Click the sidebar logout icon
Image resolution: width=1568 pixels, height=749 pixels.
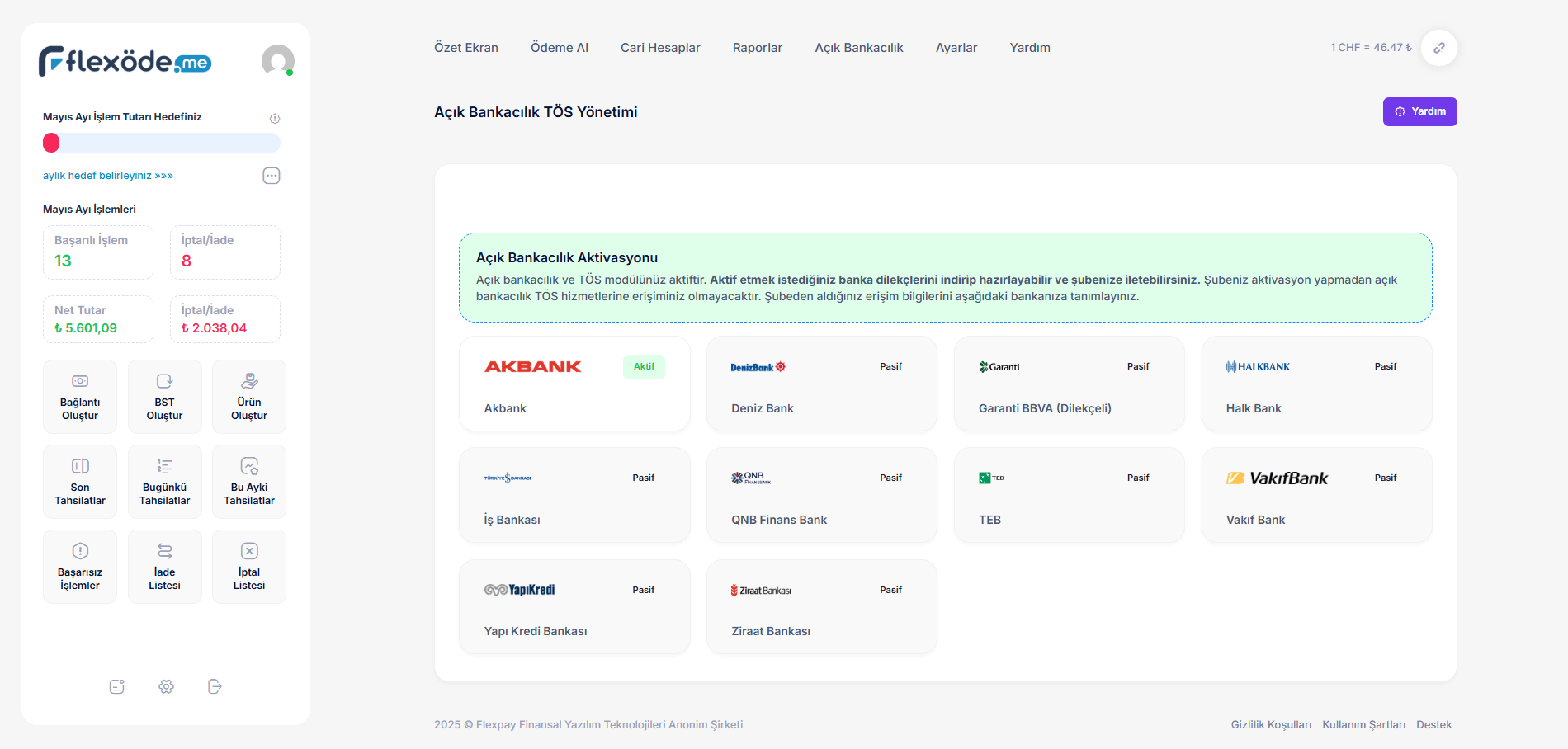(x=215, y=686)
